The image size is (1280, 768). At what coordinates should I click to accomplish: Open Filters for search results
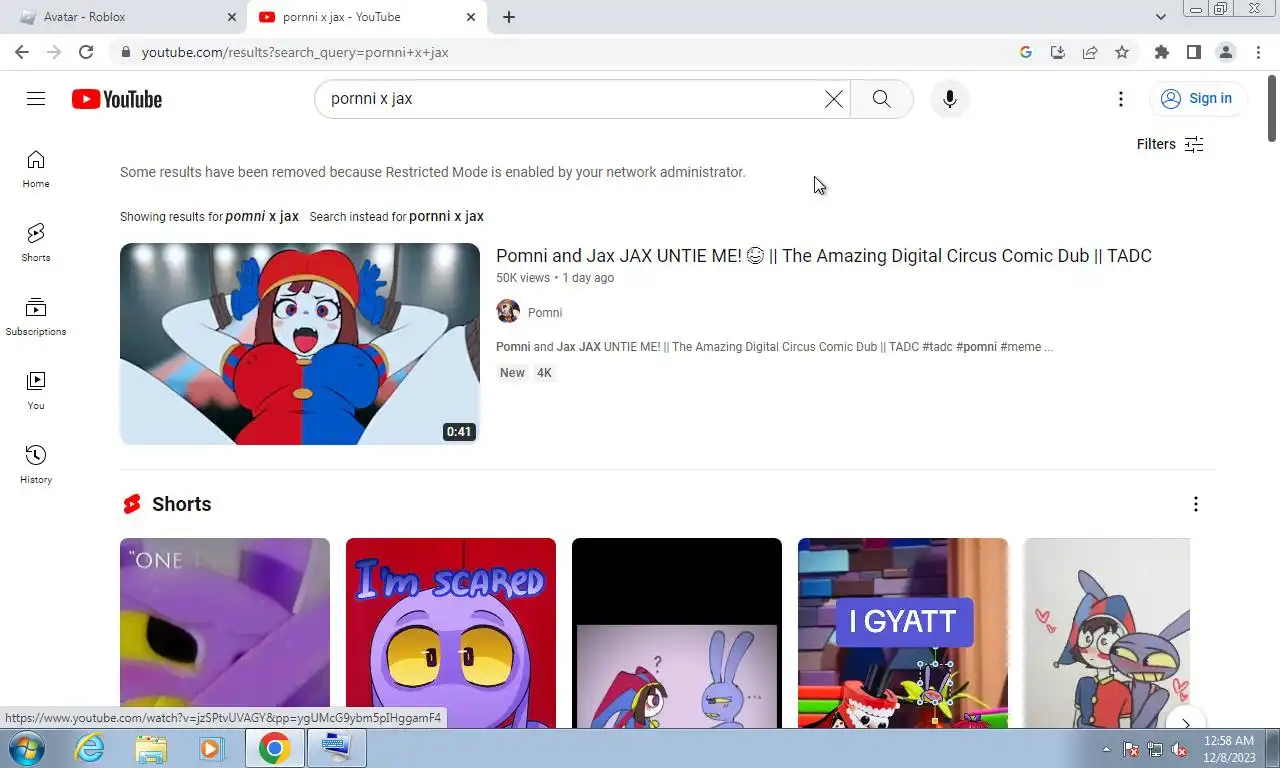[1170, 144]
